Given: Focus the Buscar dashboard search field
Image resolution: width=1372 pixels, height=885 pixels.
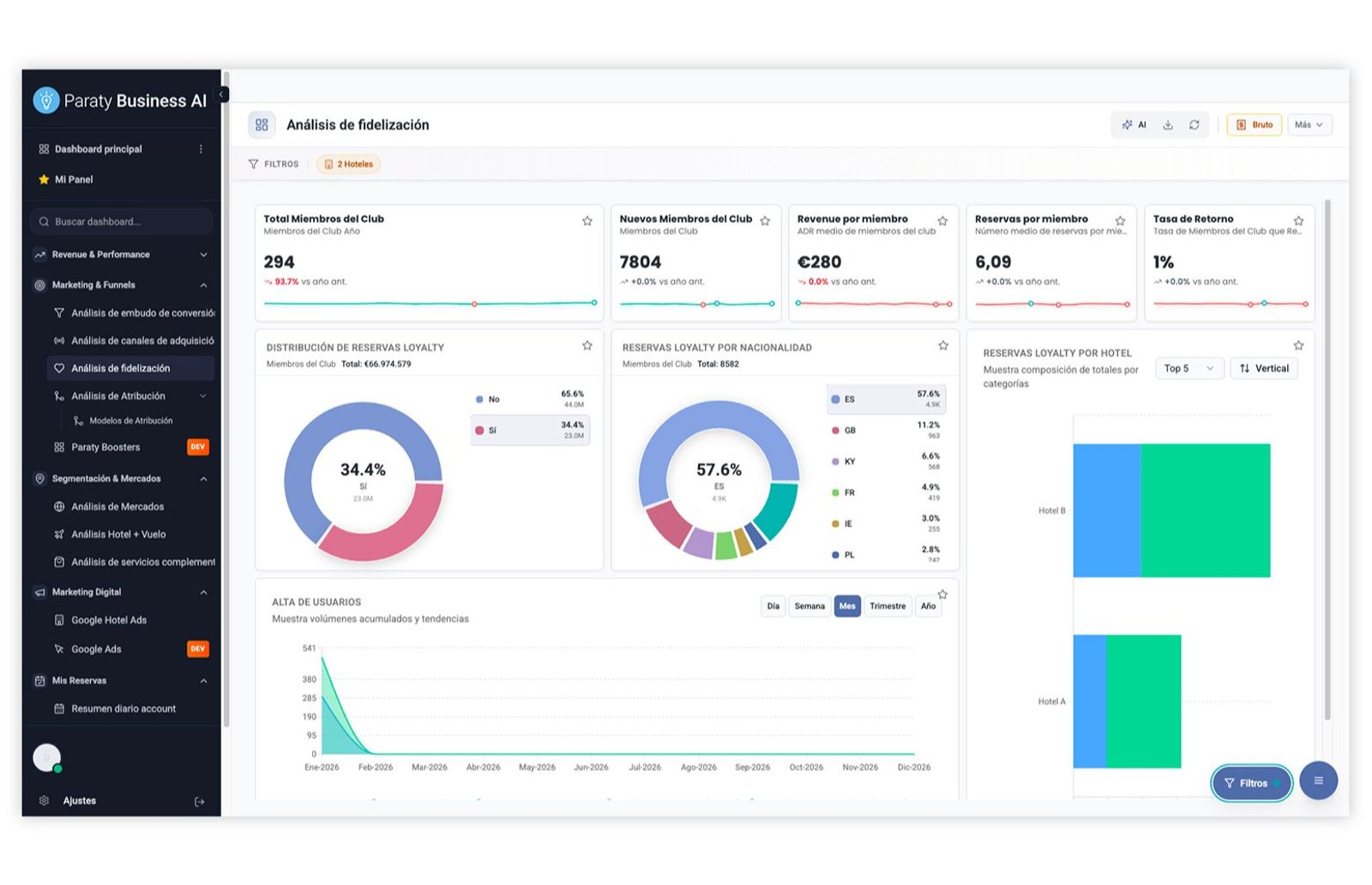Looking at the screenshot, I should tap(121, 221).
